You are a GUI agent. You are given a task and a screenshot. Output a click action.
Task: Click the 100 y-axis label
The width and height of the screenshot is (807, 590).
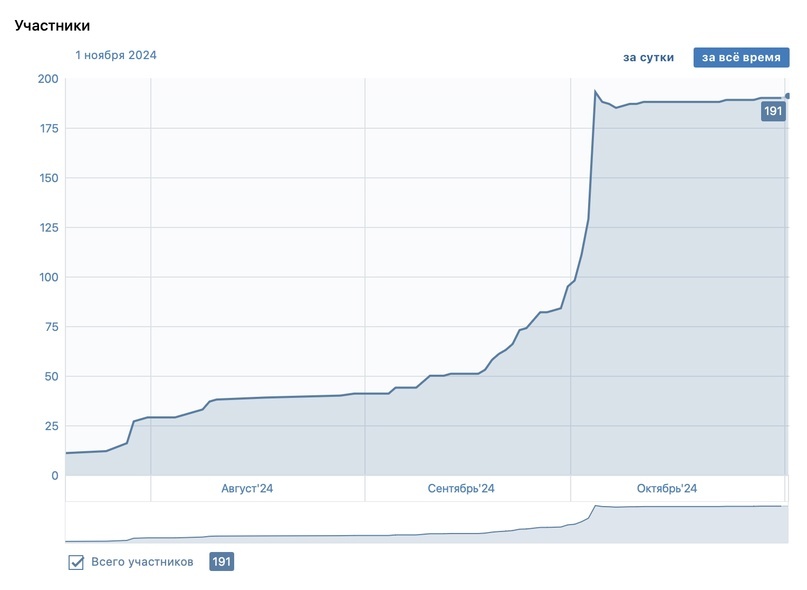[x=49, y=277]
